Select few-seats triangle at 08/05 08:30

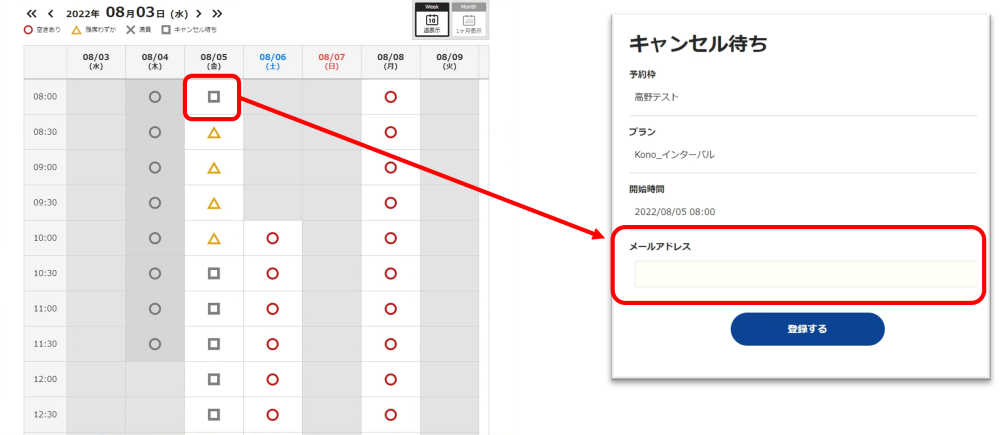(x=214, y=132)
